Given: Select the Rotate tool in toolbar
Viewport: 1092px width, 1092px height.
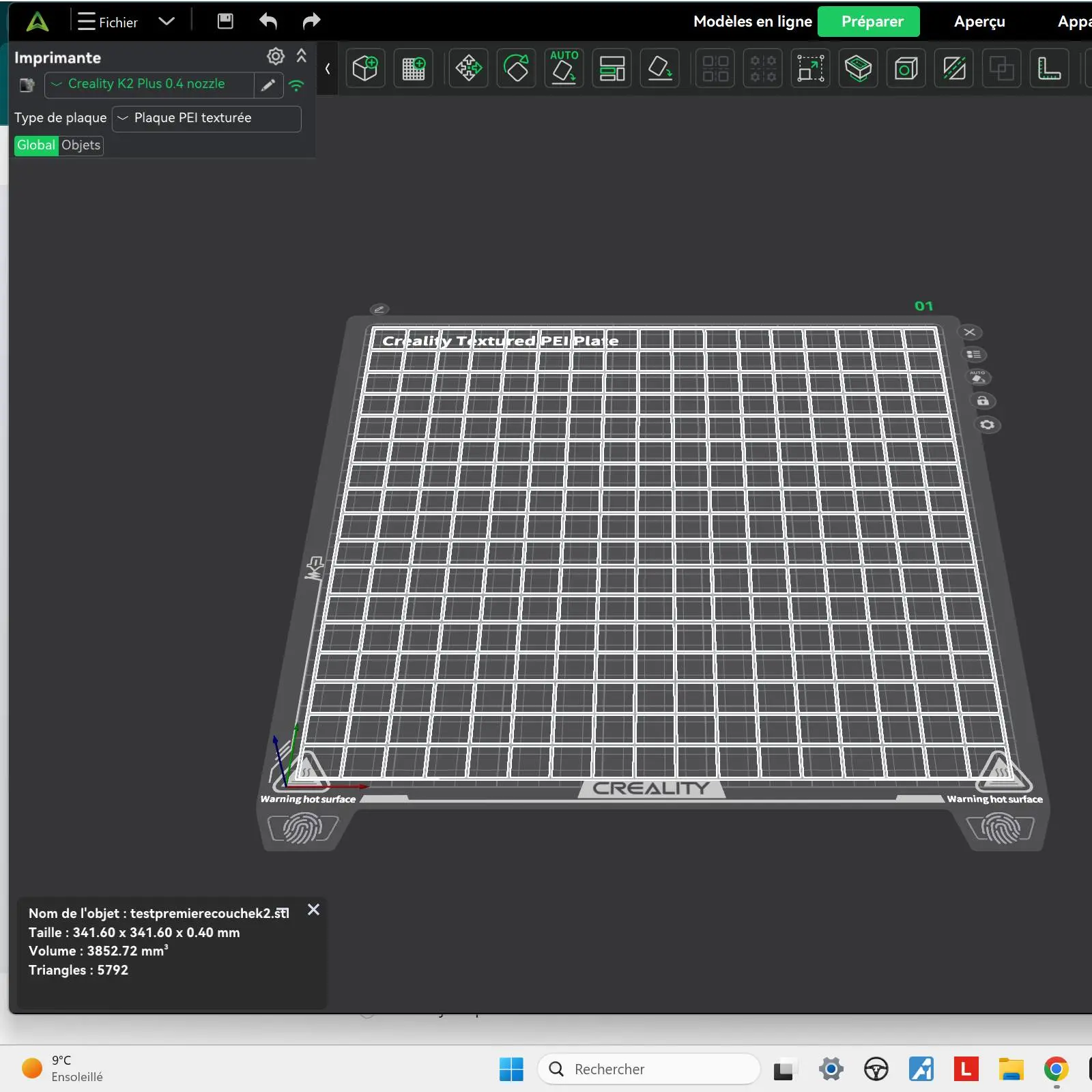Looking at the screenshot, I should click(x=516, y=68).
